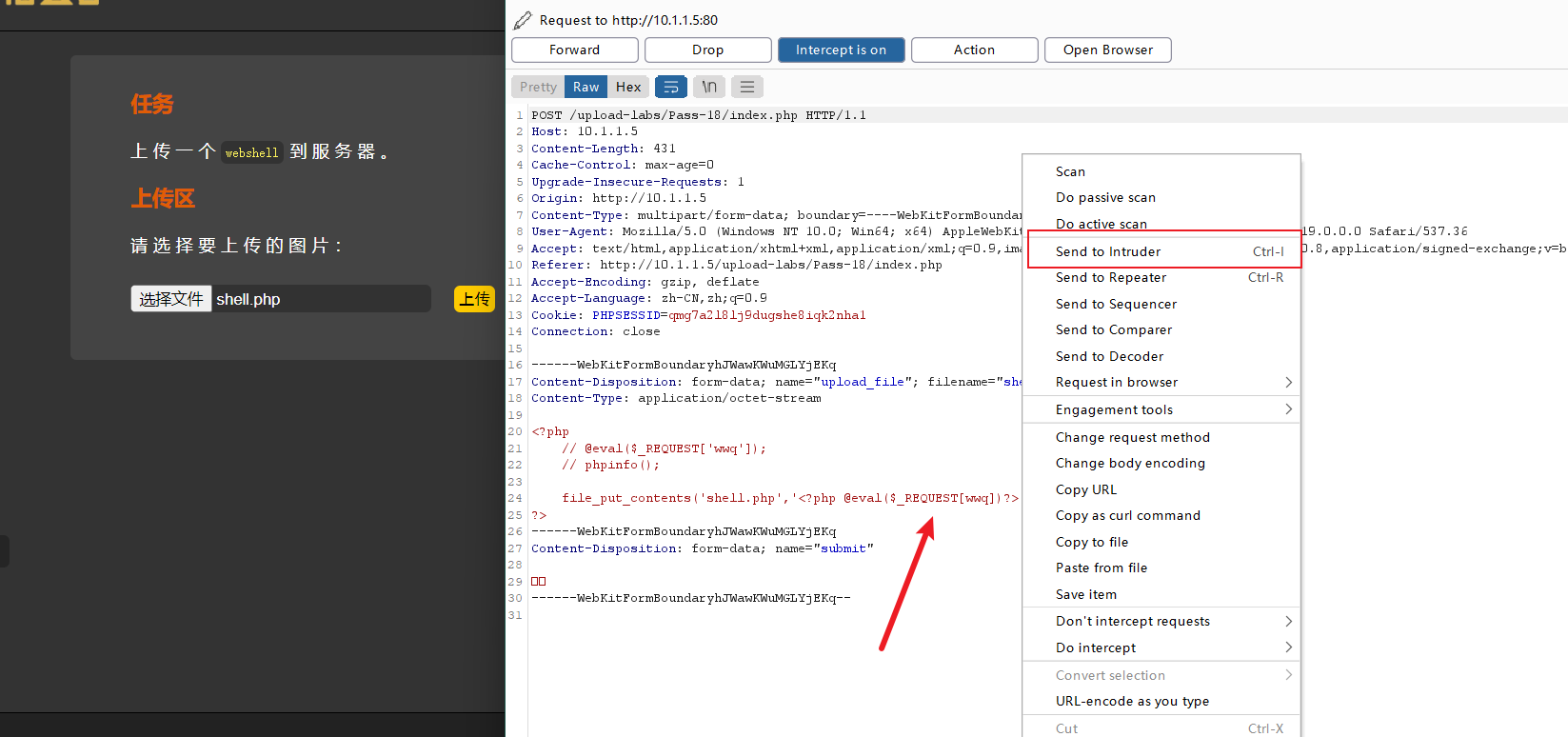Expand the Do intercept submenu arrow
This screenshot has width=1568, height=737.
pos(1289,647)
